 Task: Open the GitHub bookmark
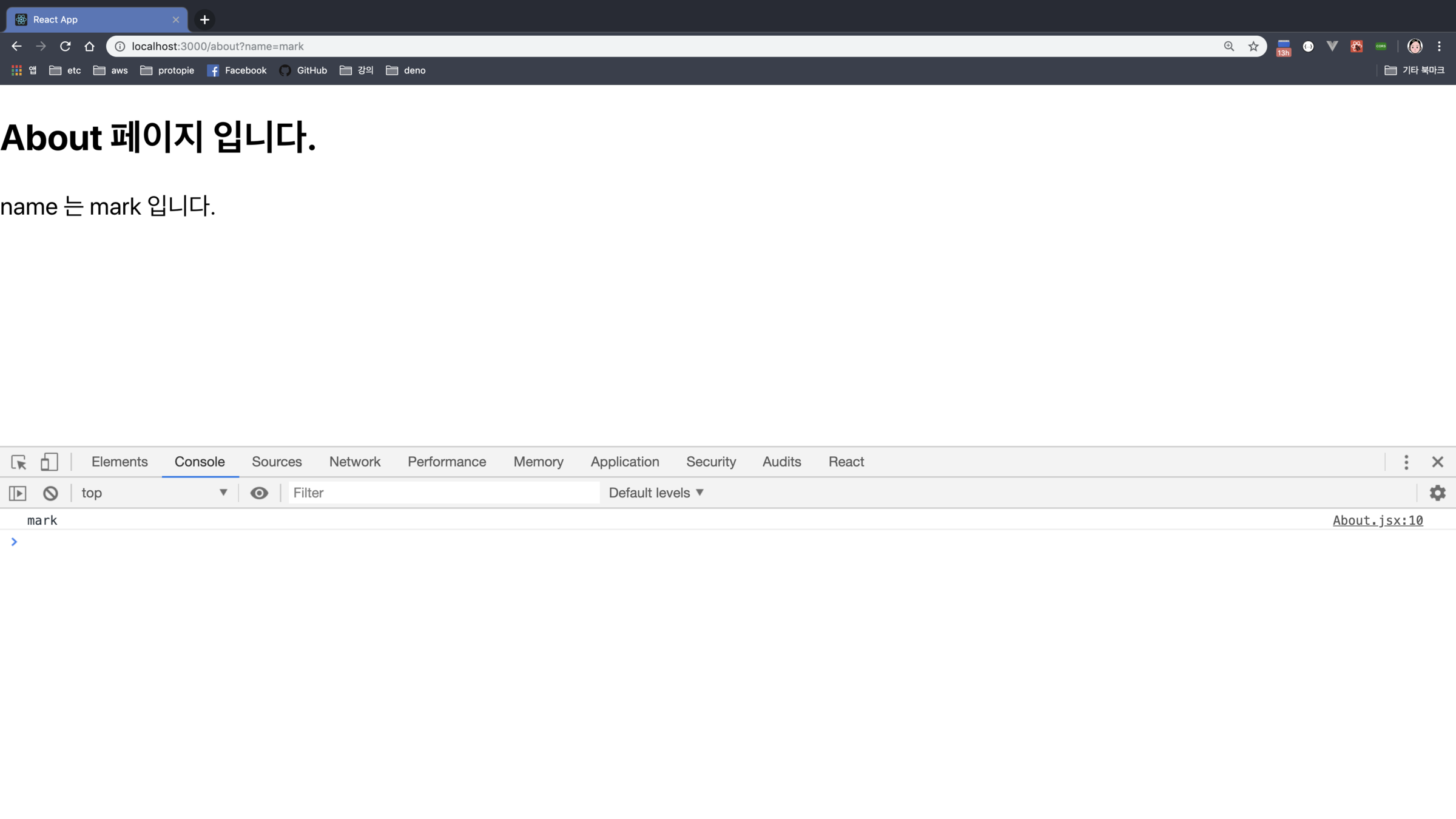coord(303,70)
